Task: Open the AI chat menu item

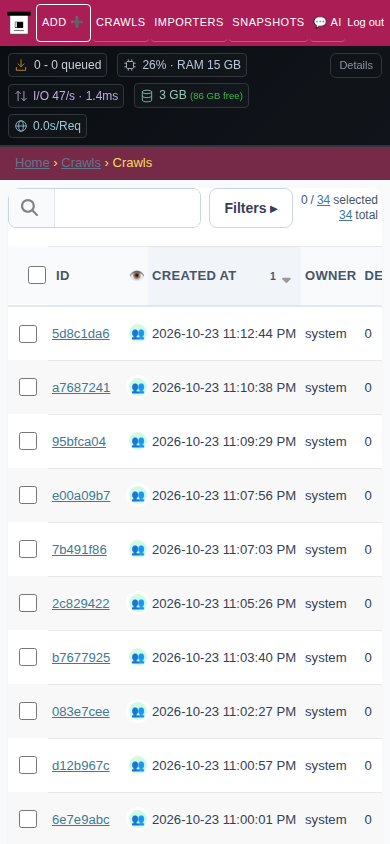Action: (x=328, y=23)
